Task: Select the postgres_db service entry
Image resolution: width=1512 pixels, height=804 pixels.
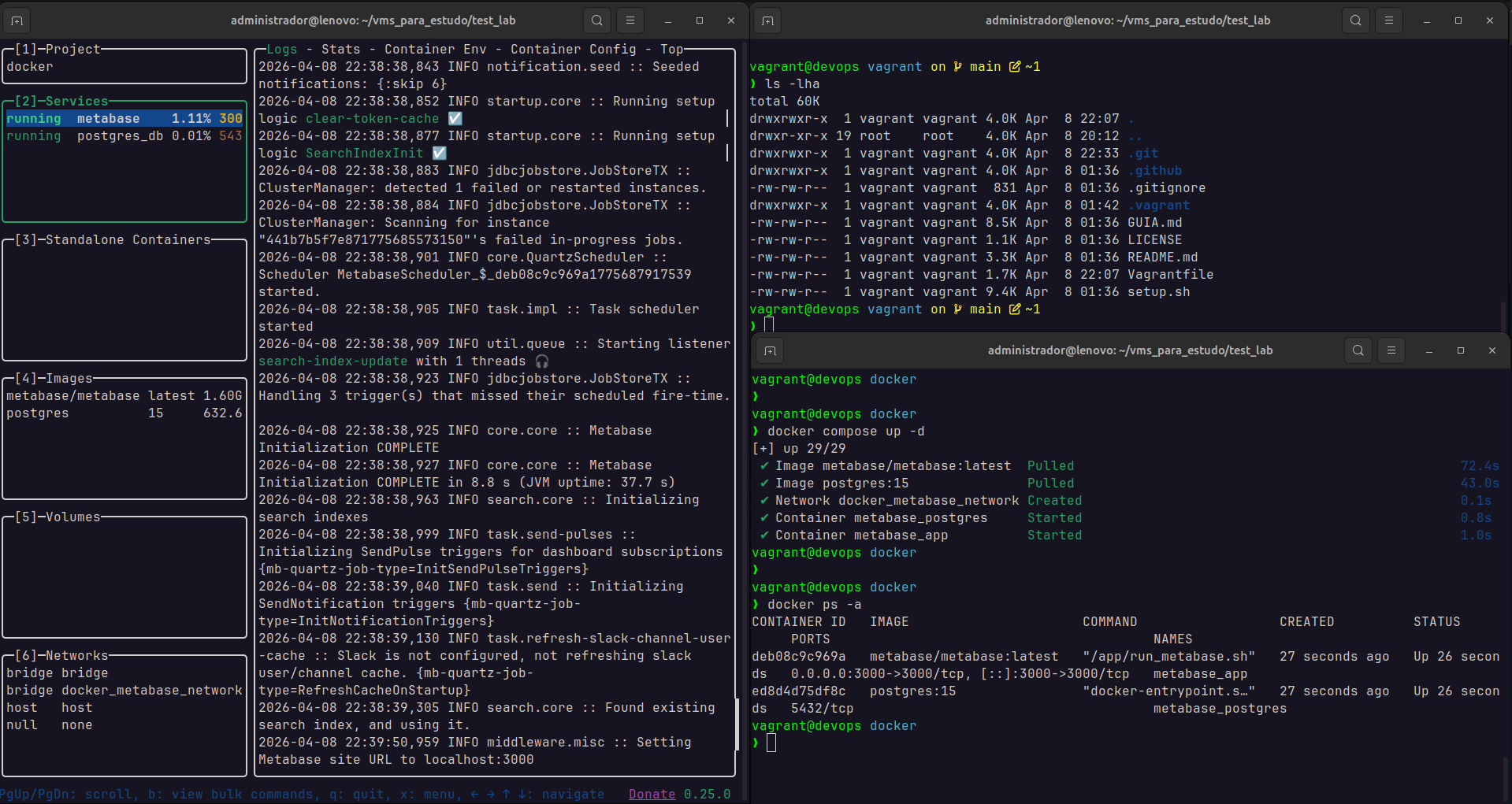Action: pyautogui.click(x=118, y=135)
